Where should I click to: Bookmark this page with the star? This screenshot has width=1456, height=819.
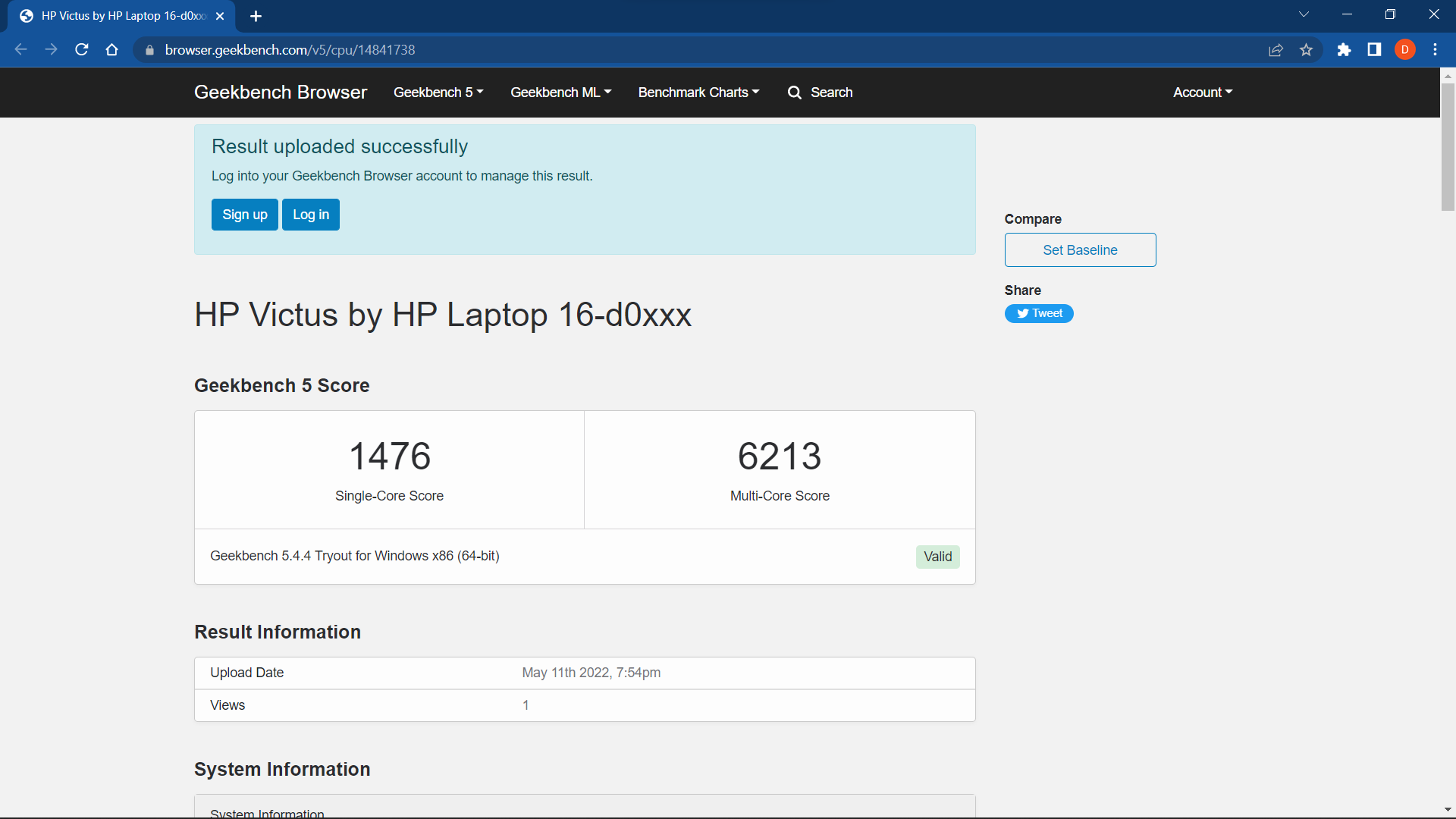(x=1306, y=50)
